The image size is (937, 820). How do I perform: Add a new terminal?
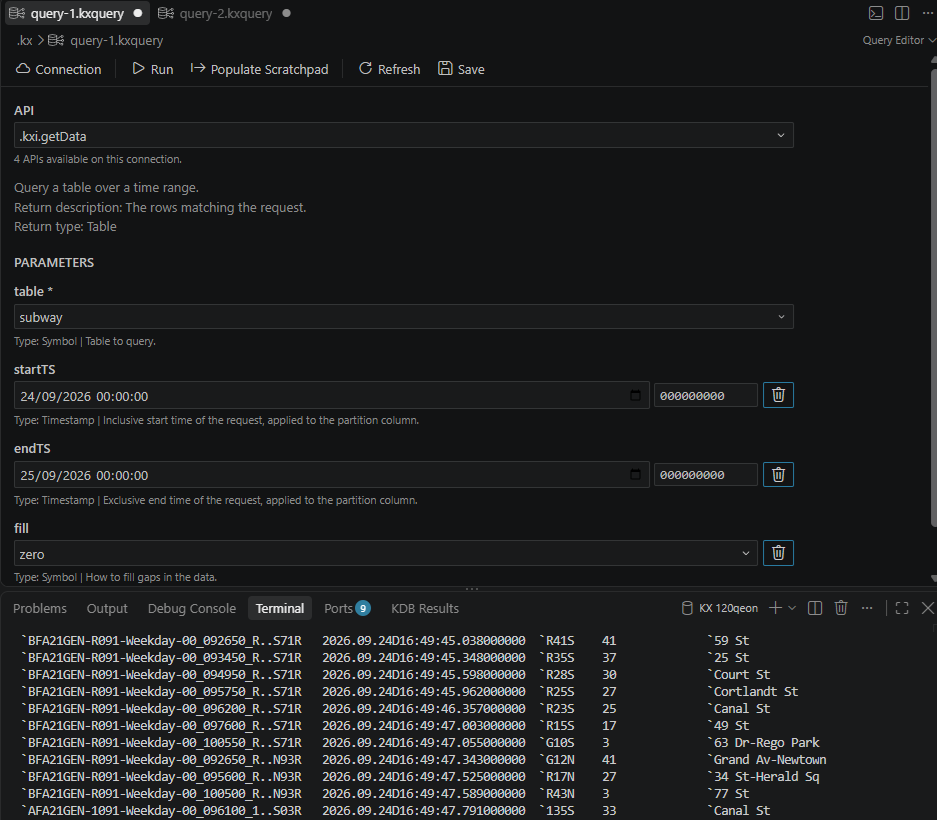[775, 608]
